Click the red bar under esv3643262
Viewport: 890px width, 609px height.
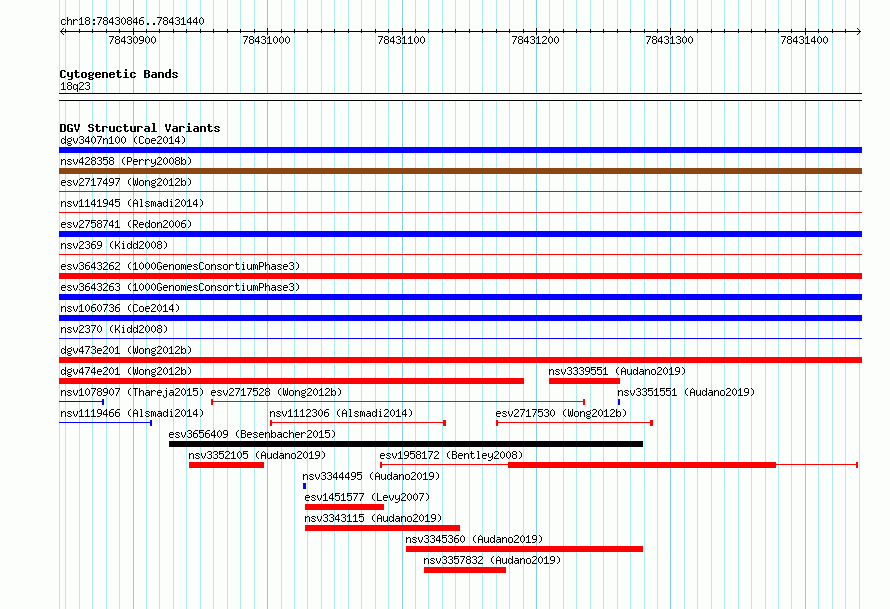[x=460, y=276]
